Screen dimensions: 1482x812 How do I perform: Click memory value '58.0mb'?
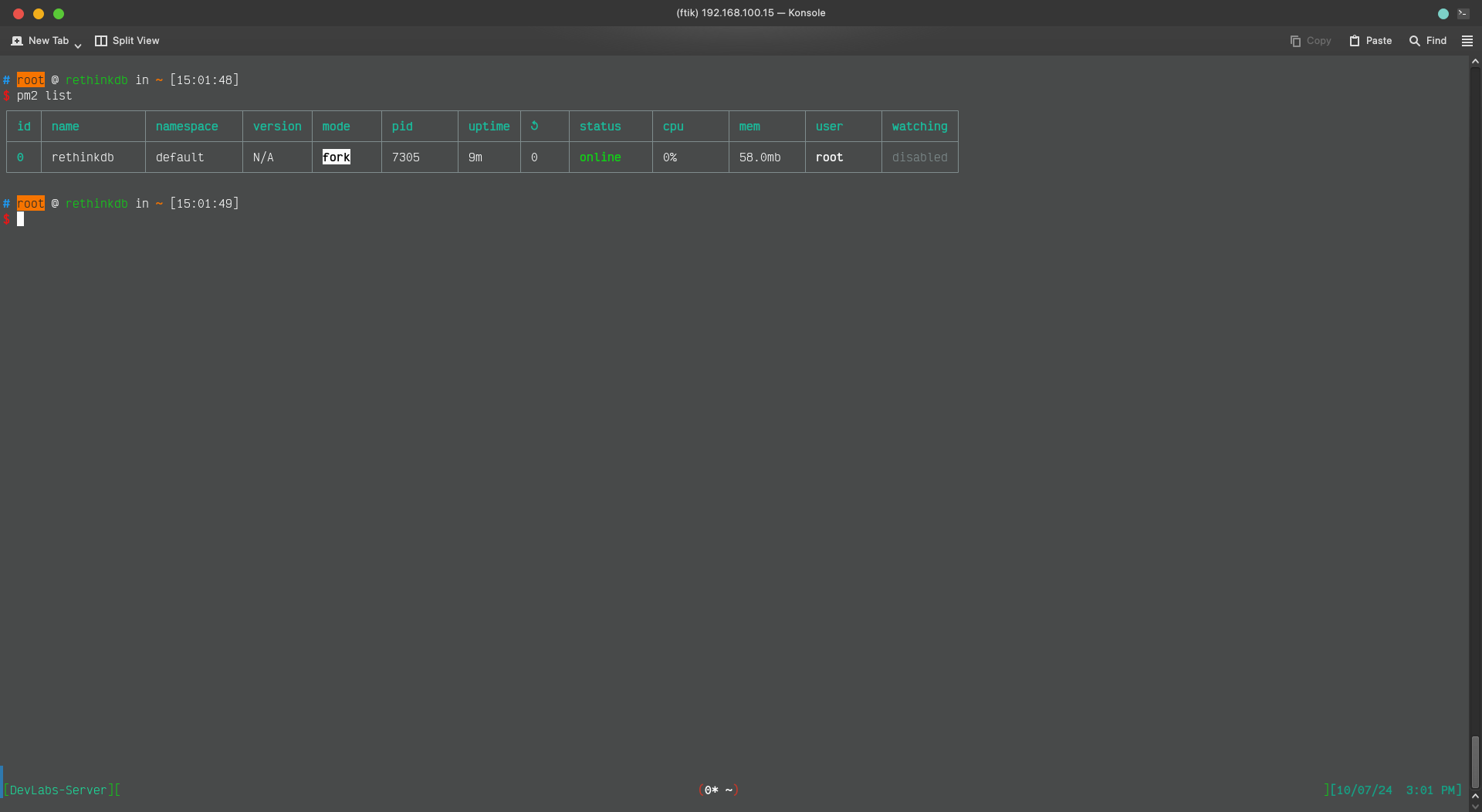[x=760, y=157]
